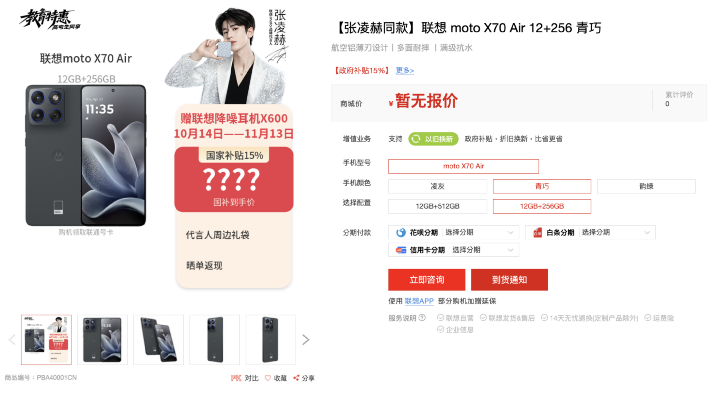Viewport: 720px width, 400px height.
Task: Click the heart 收藏 favorite icon
Action: 268,378
